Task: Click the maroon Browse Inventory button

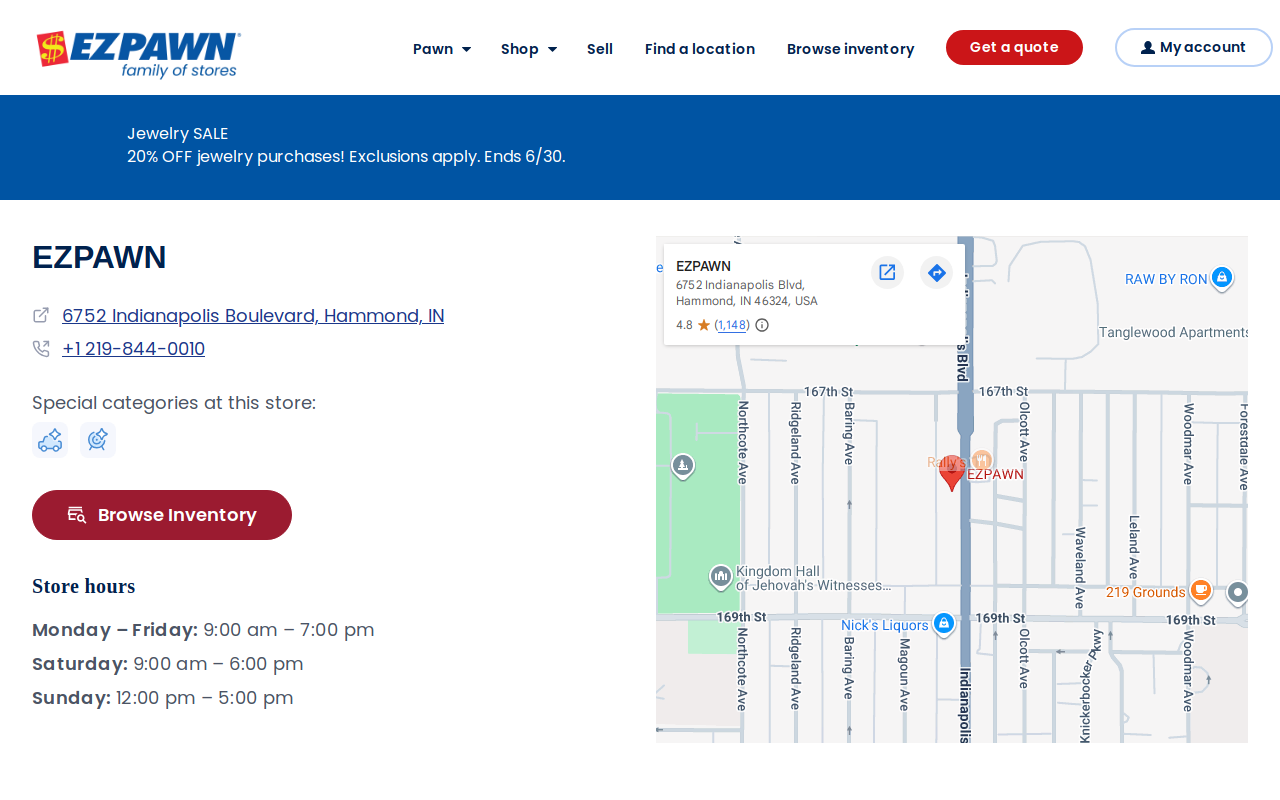Action: 162,515
